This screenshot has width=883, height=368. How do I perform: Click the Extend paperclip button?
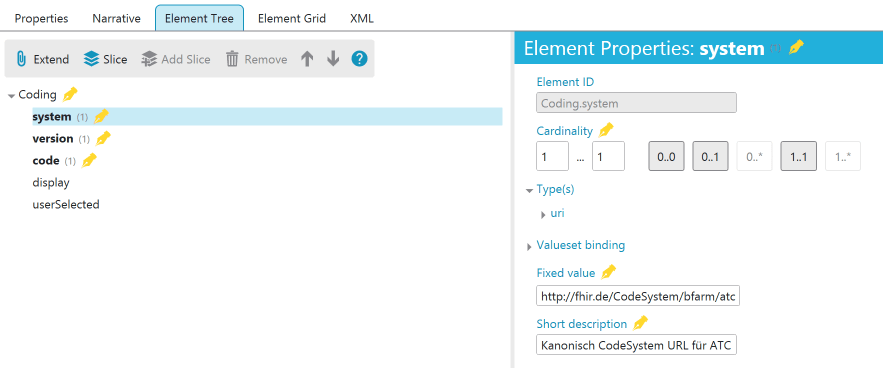click(x=42, y=59)
